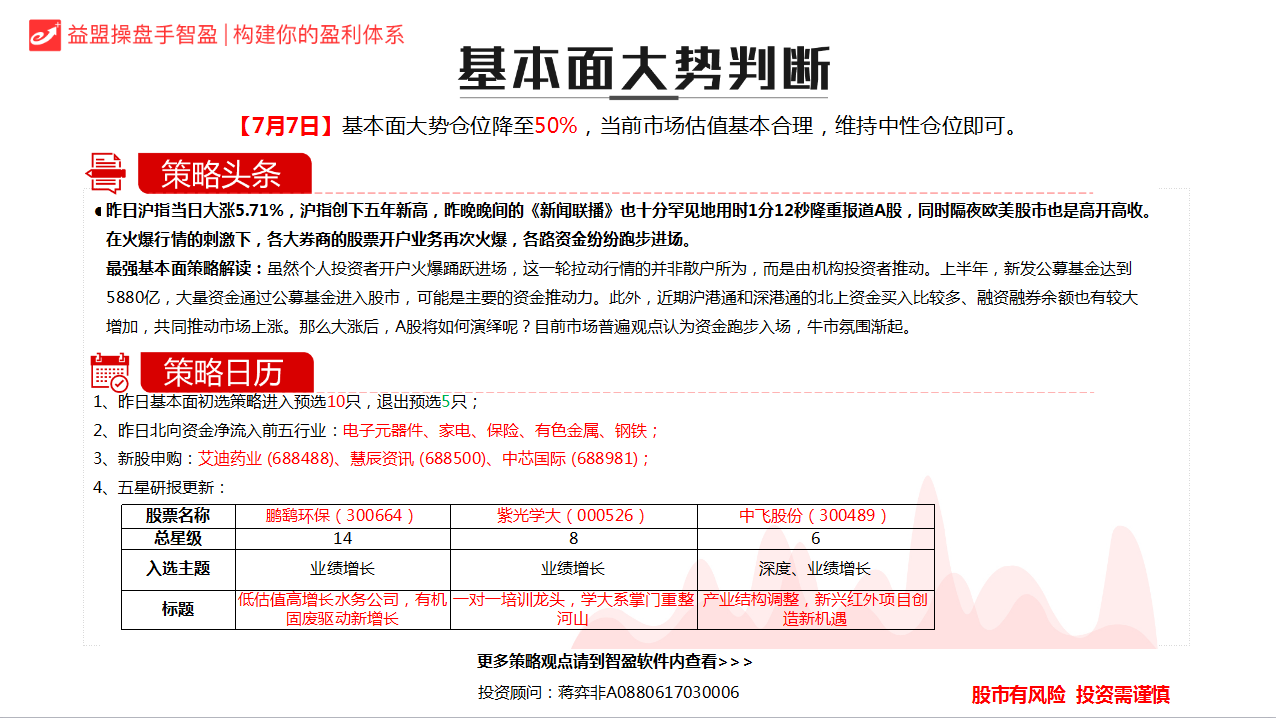Open the 鹏鹞环保（300664）stock link
The height and width of the screenshot is (718, 1276).
click(337, 515)
